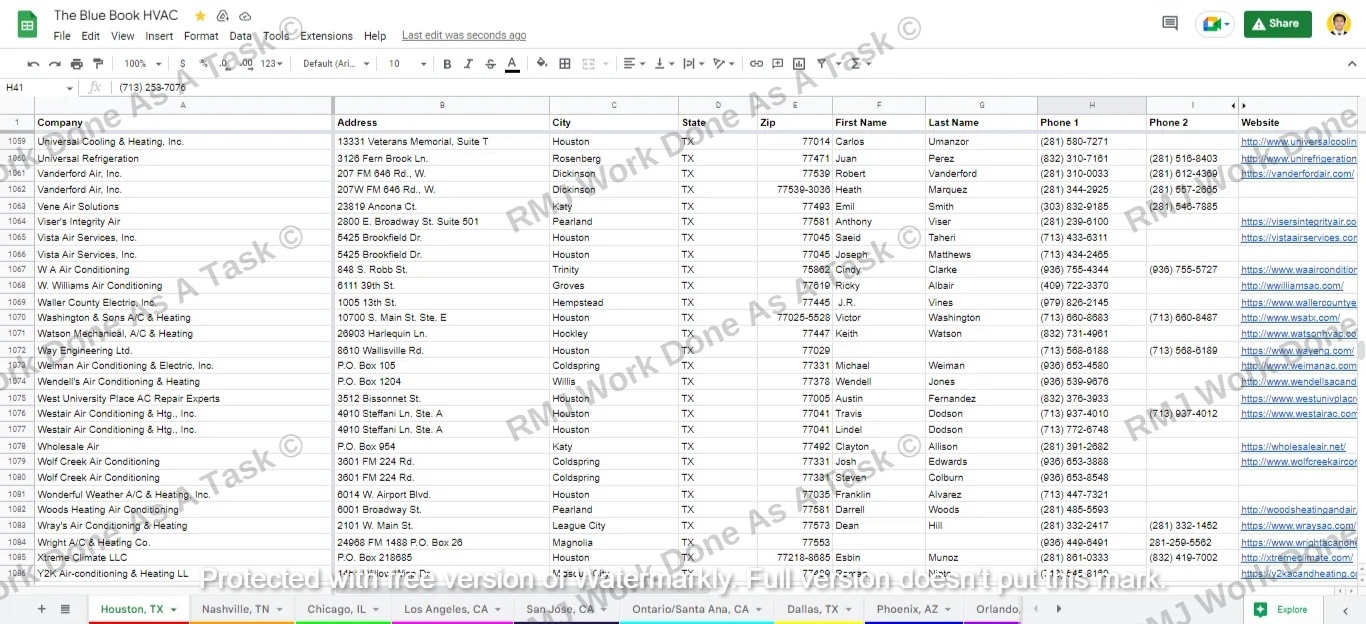Open the Last edit was seconds ago link
The height and width of the screenshot is (624, 1366).
(464, 36)
